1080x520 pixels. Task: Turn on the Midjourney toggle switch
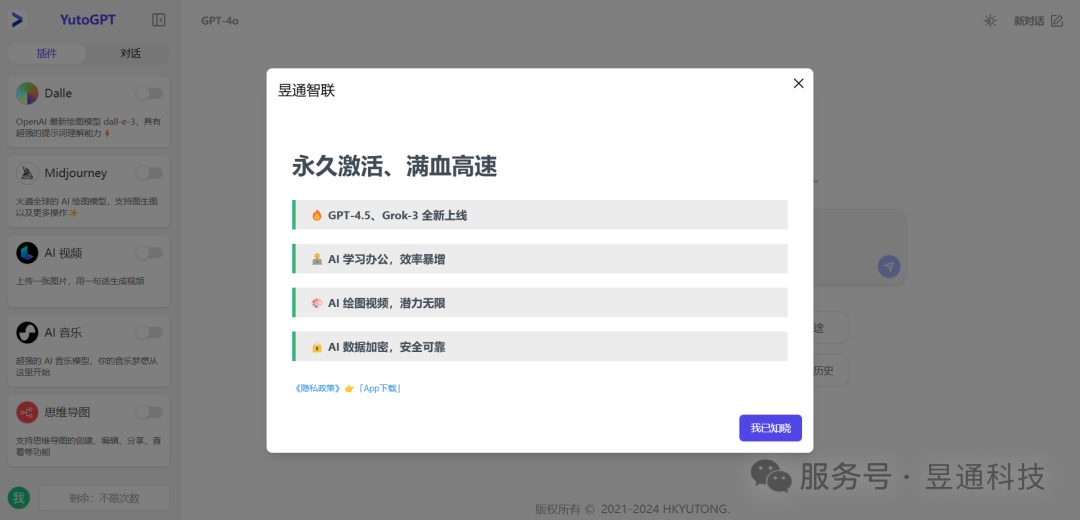[x=149, y=173]
